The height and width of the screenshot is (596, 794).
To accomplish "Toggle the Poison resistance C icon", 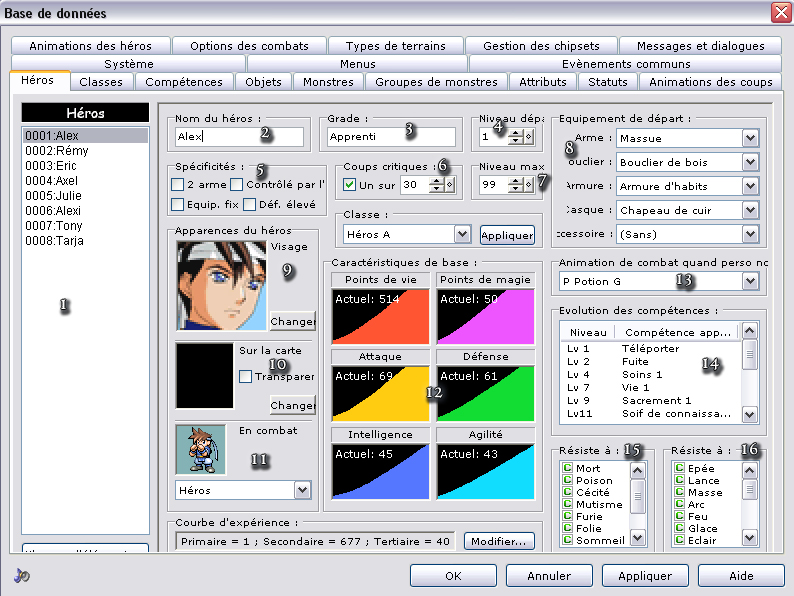I will (568, 480).
